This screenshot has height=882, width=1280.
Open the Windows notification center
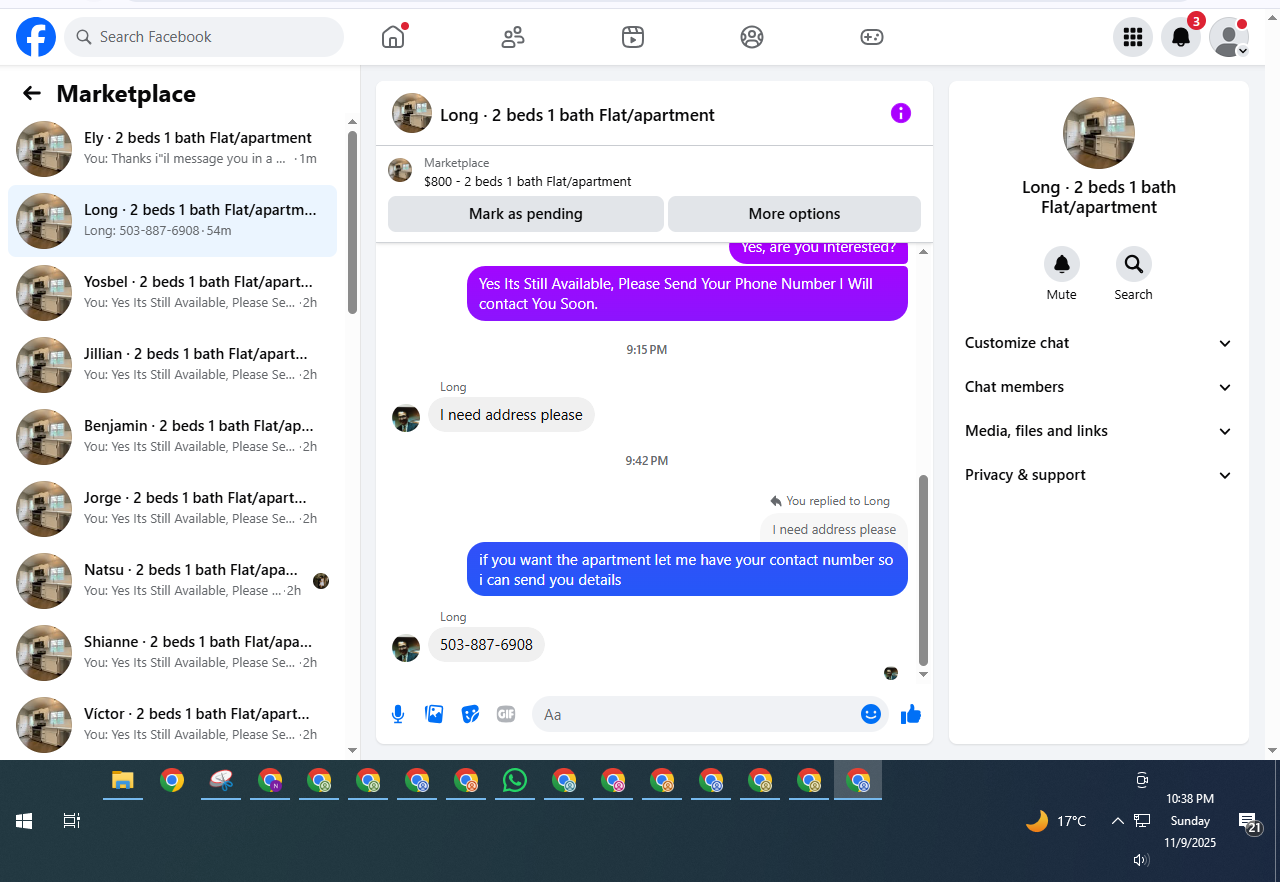click(1248, 822)
